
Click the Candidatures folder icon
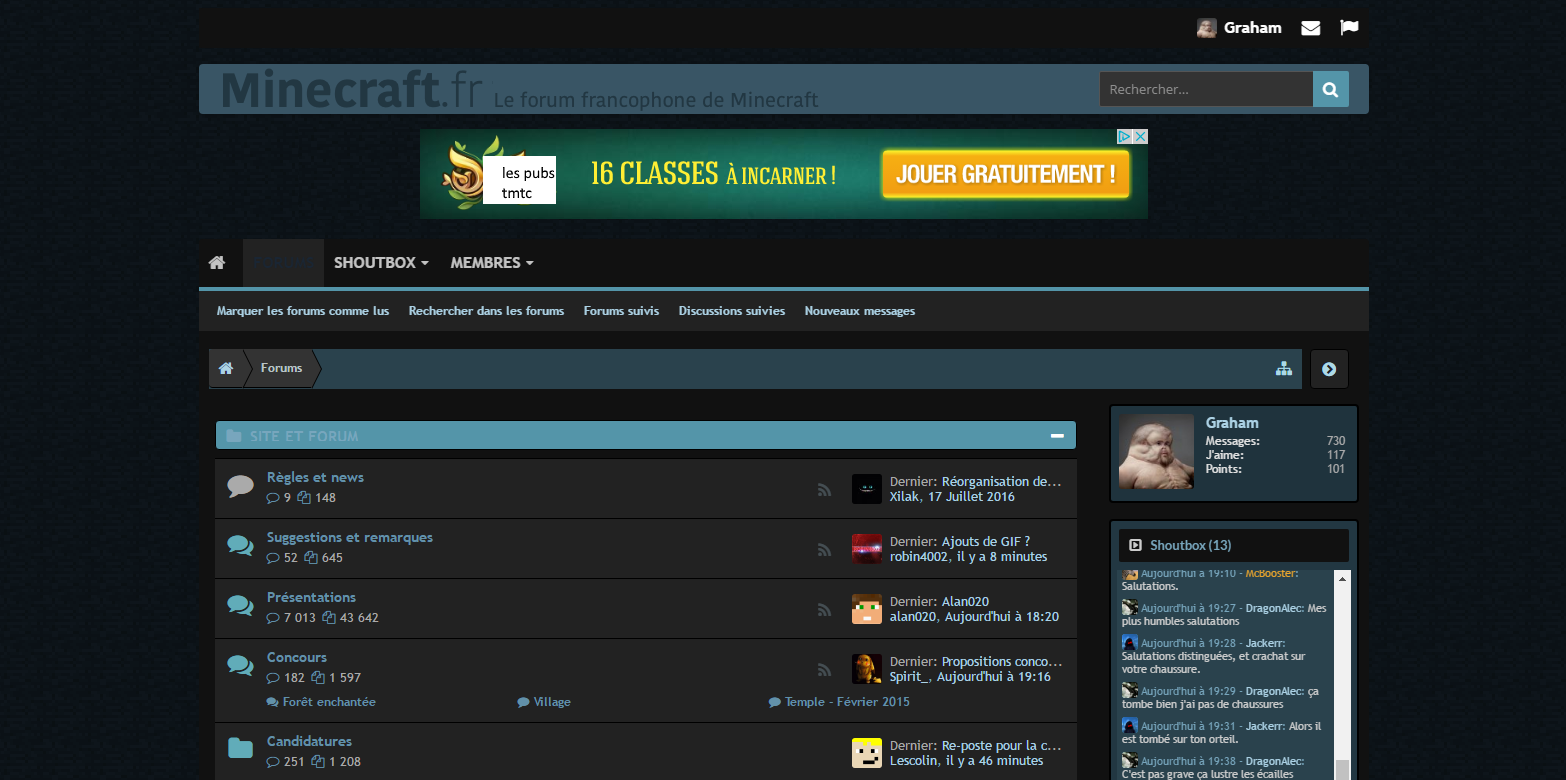coord(240,748)
